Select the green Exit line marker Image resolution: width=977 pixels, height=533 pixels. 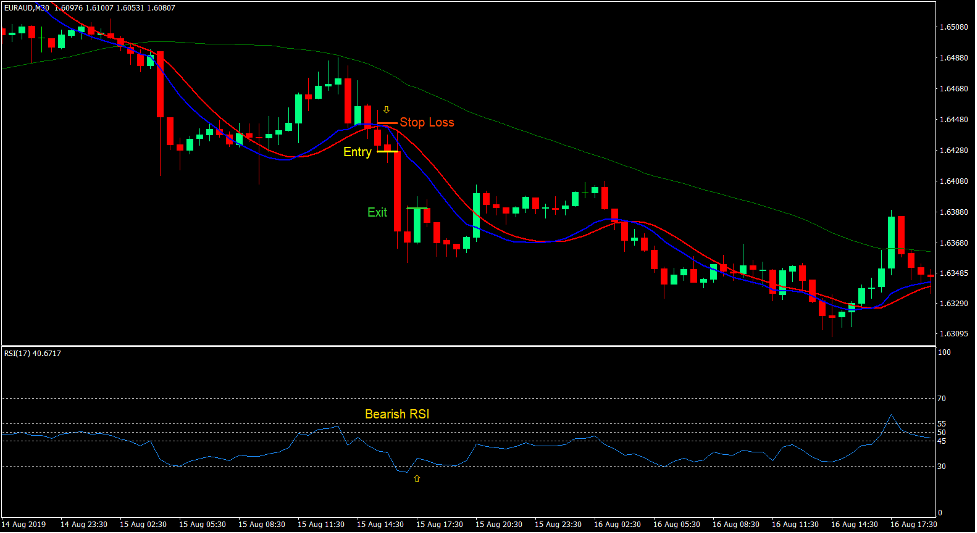417,208
